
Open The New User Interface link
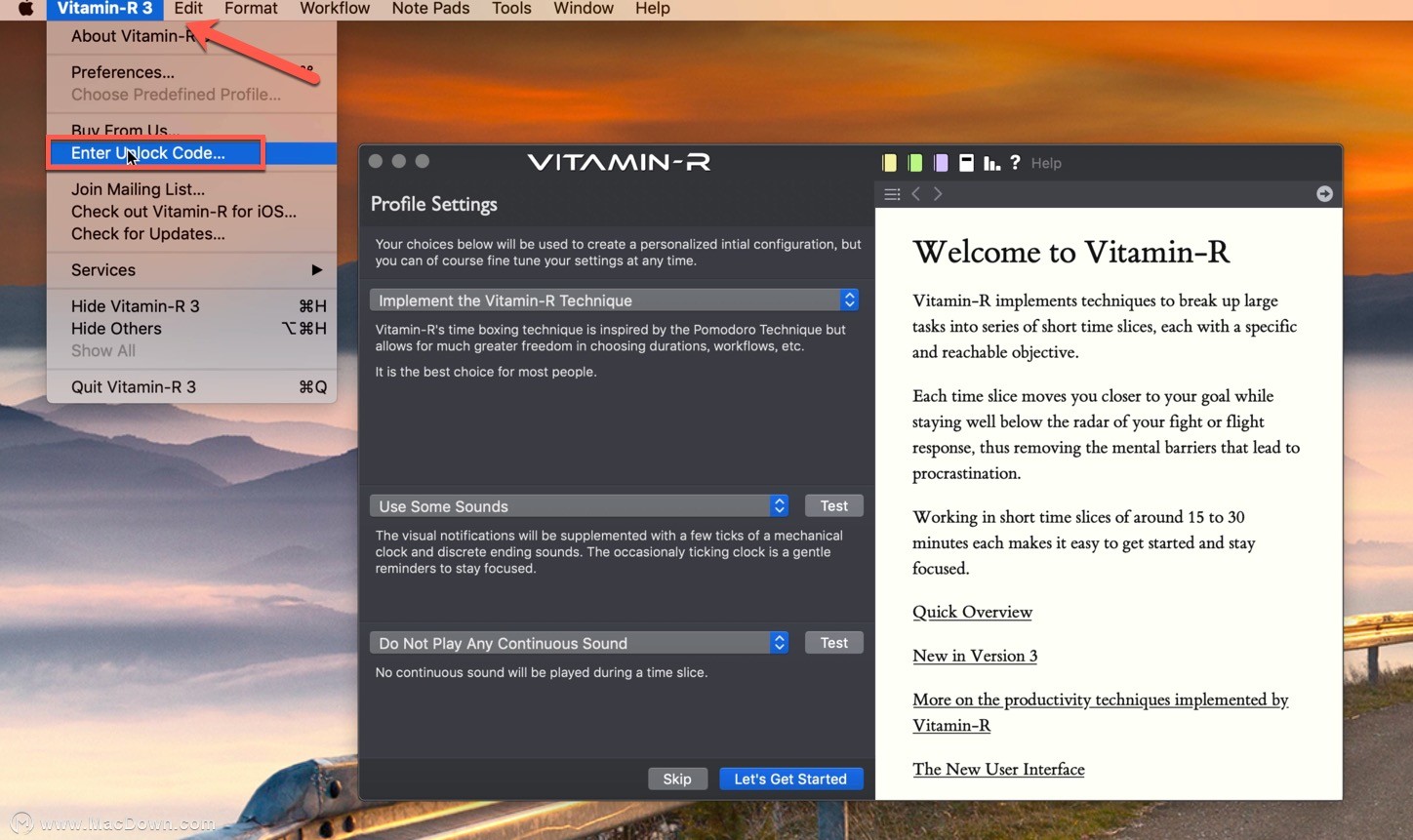tap(998, 769)
